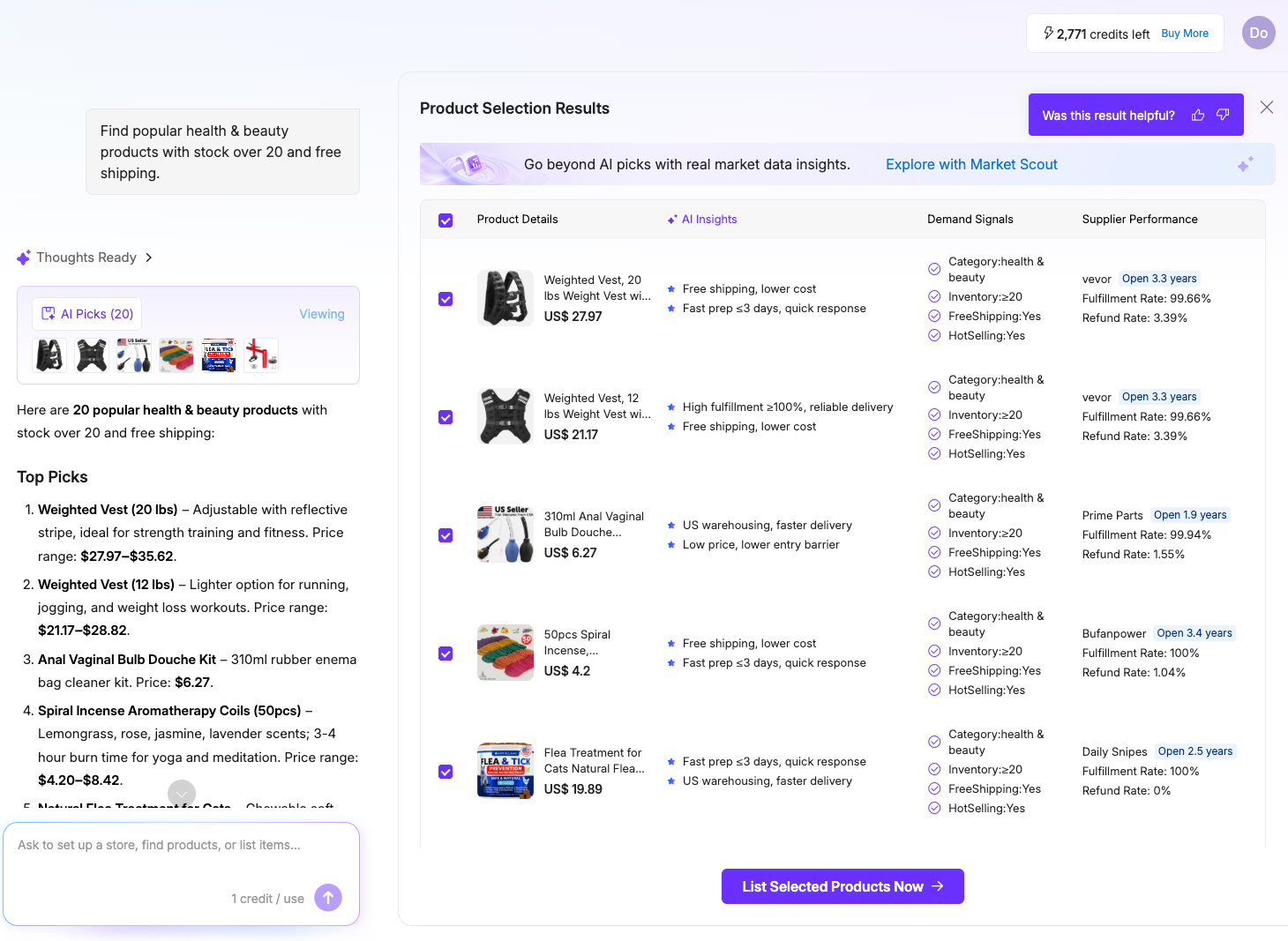
Task: Open supplier Prime Parts
Action: (1112, 515)
